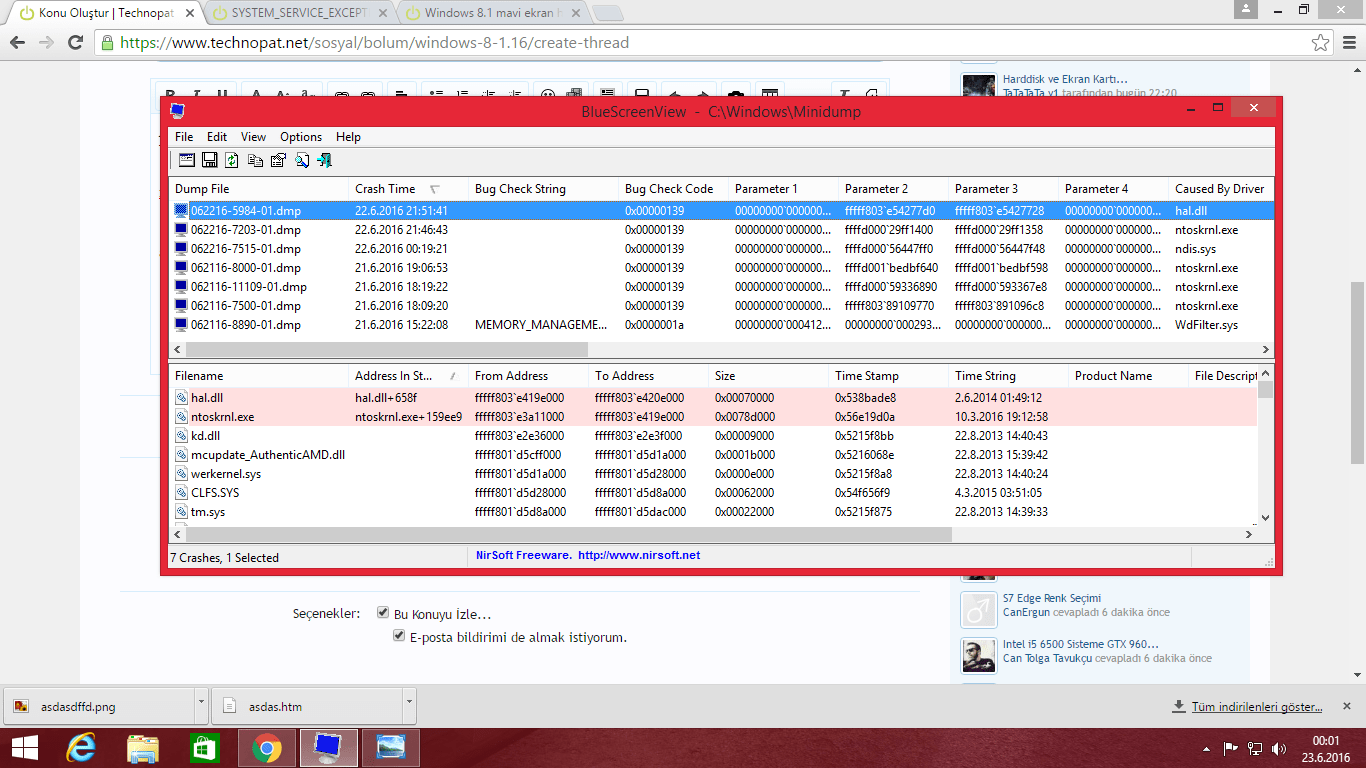
Task: Switch to Google Chrome on the taskbar
Action: 266,748
